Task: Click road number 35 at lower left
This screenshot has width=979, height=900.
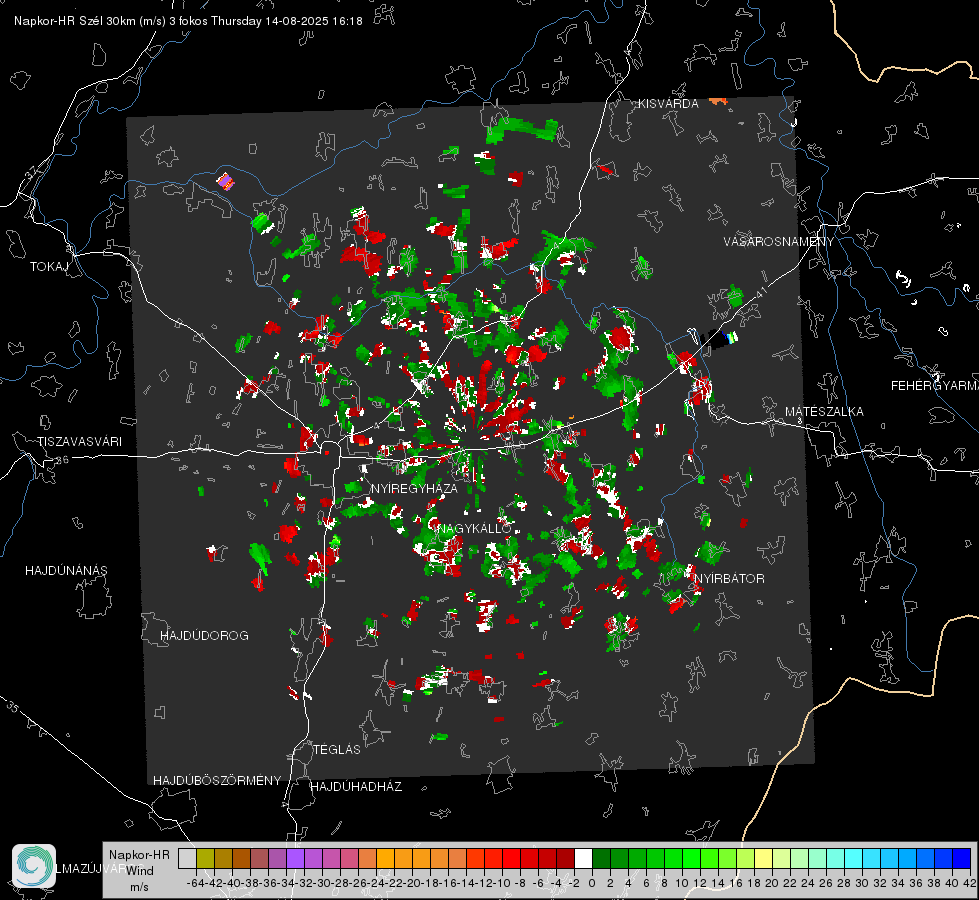Action: 14,707
